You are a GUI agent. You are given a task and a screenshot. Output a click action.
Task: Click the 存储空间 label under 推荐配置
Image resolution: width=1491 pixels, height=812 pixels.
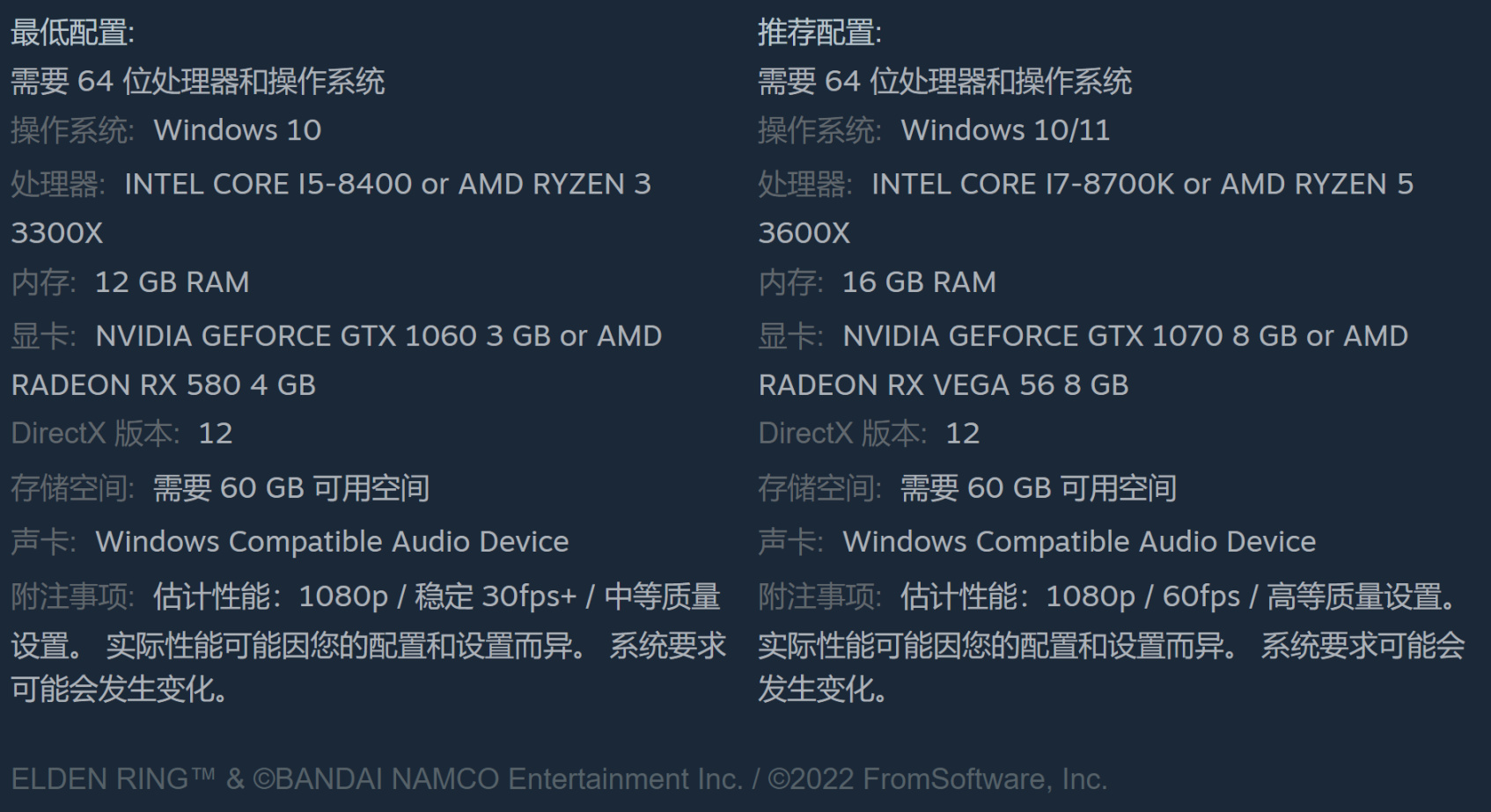tap(819, 488)
